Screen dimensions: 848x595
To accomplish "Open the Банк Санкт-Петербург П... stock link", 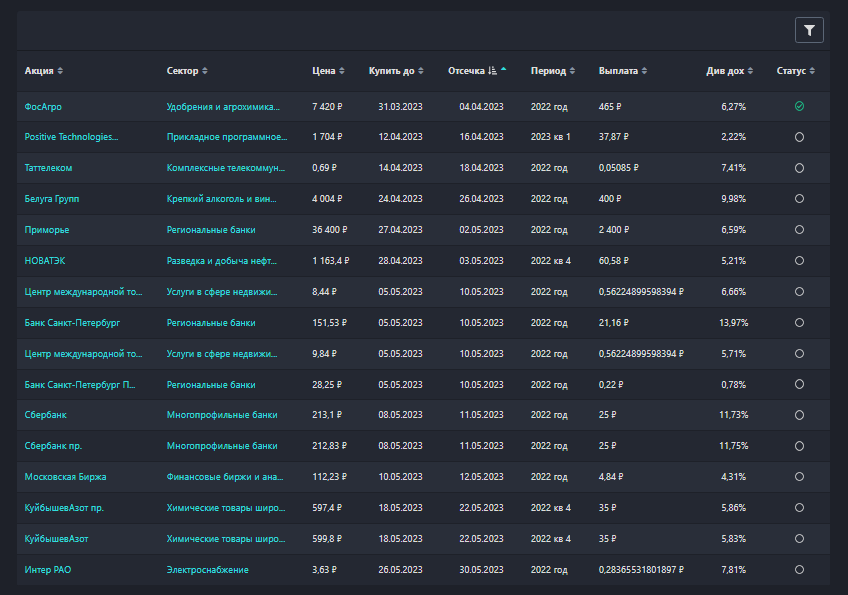I will [x=80, y=385].
